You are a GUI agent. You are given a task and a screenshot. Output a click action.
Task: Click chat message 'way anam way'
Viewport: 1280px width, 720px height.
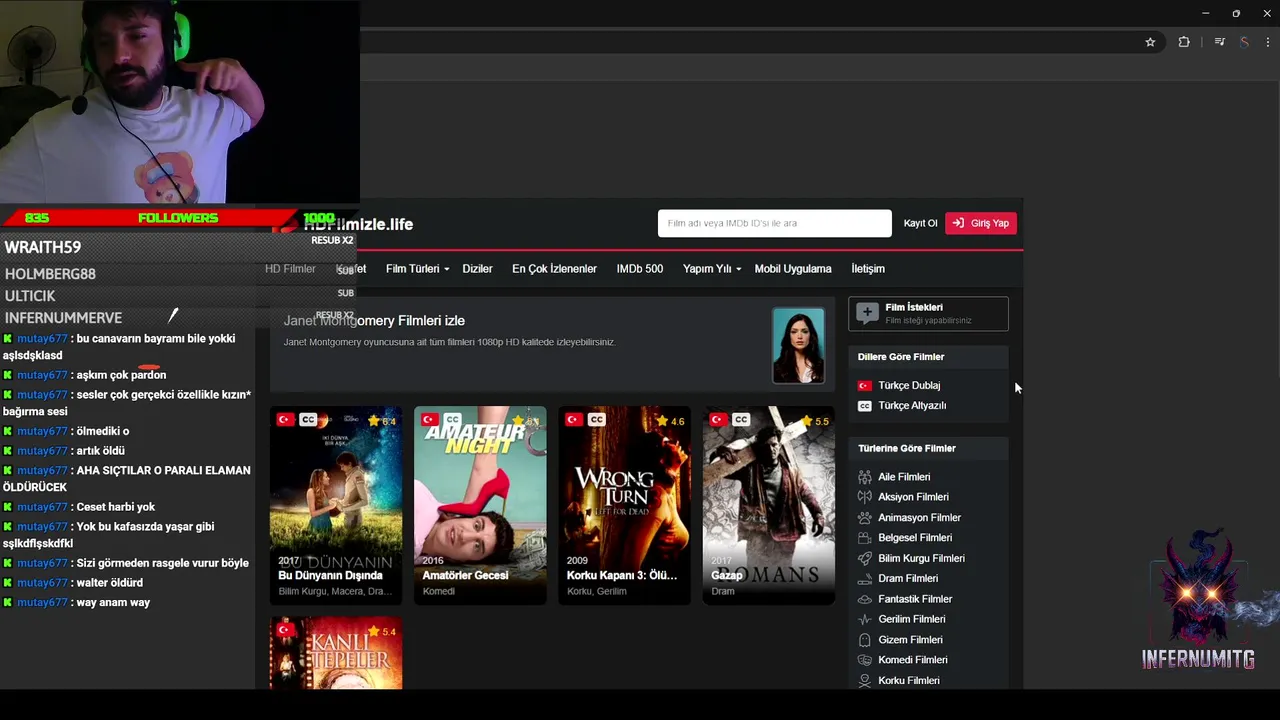pos(113,603)
